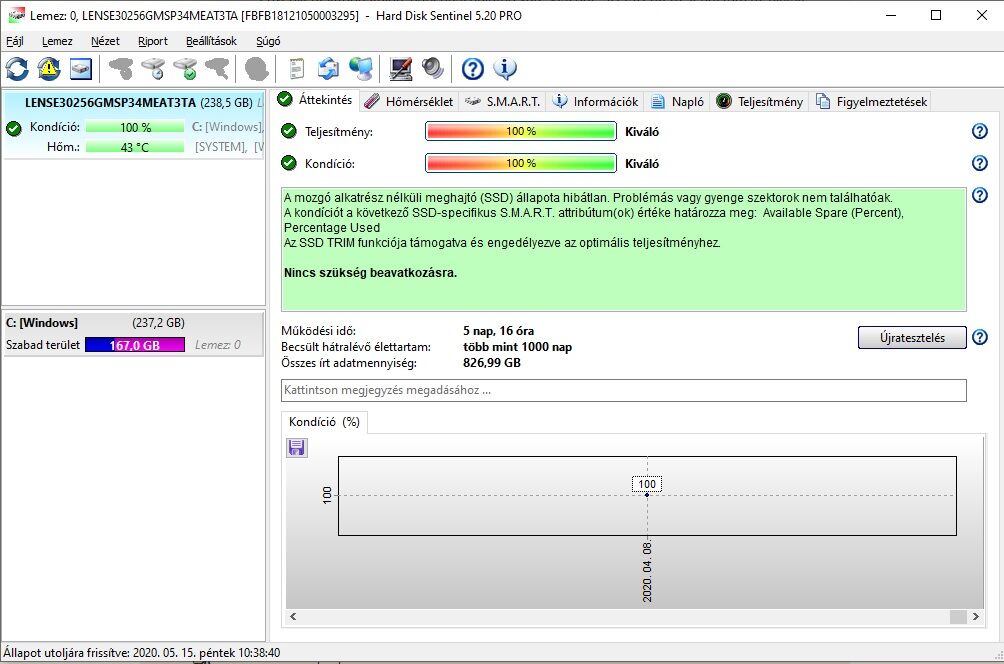Switch to the S.M.A.R.T. tab
1004x664 pixels.
pos(503,102)
